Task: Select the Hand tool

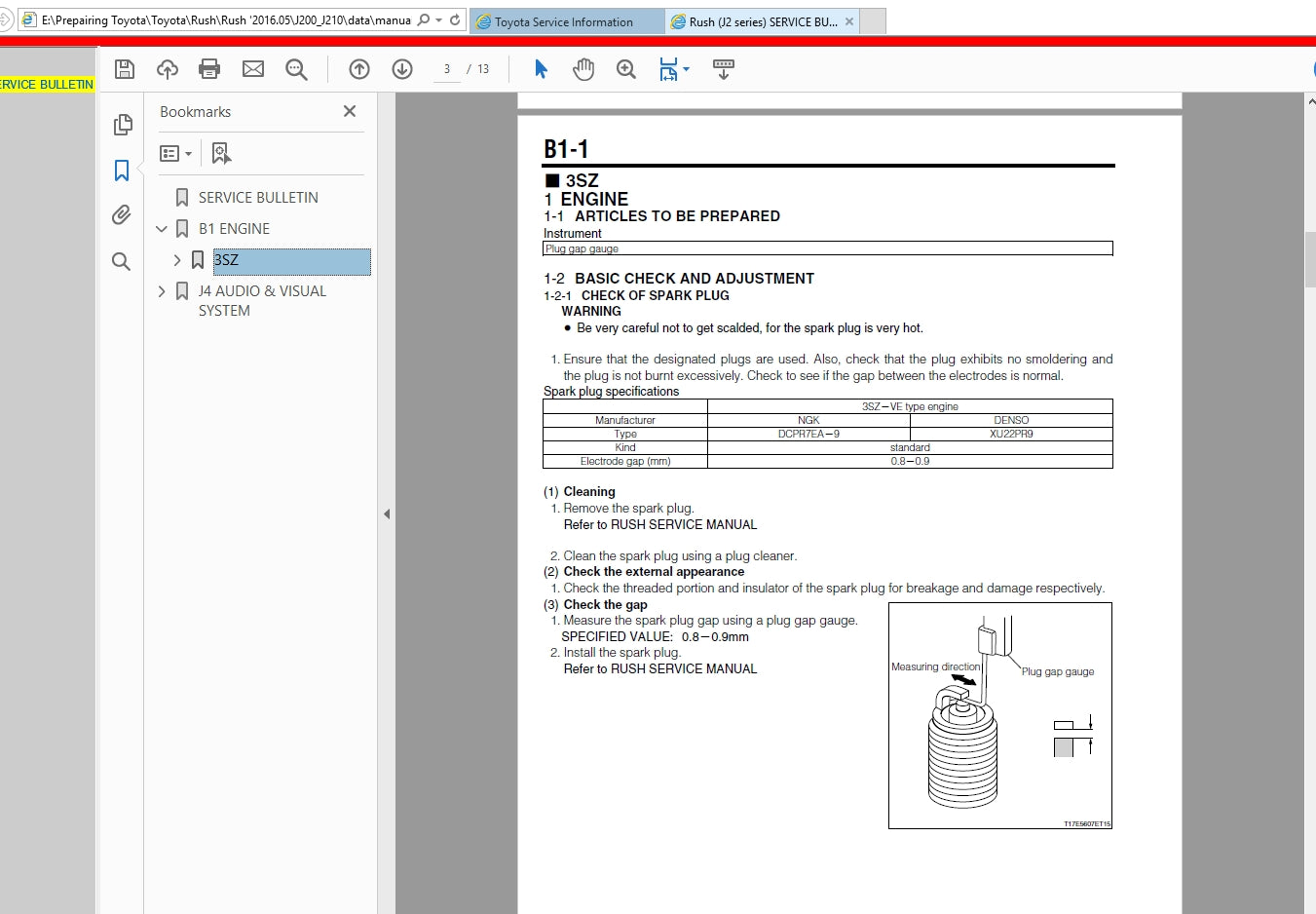Action: 583,68
